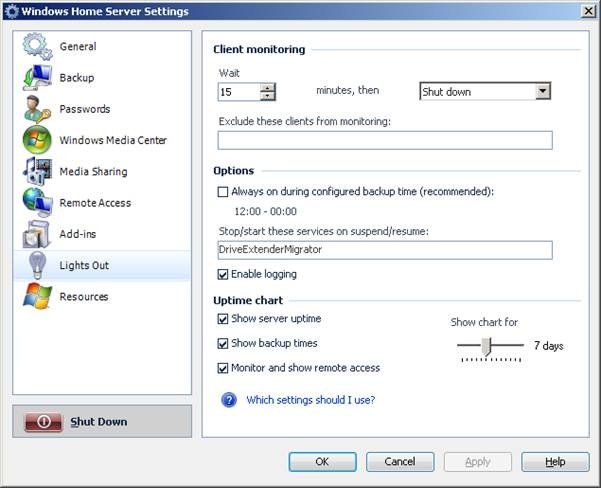Screen dimensions: 601x488
Task: Click the Windows Media Center orb icon
Action: (x=37, y=140)
